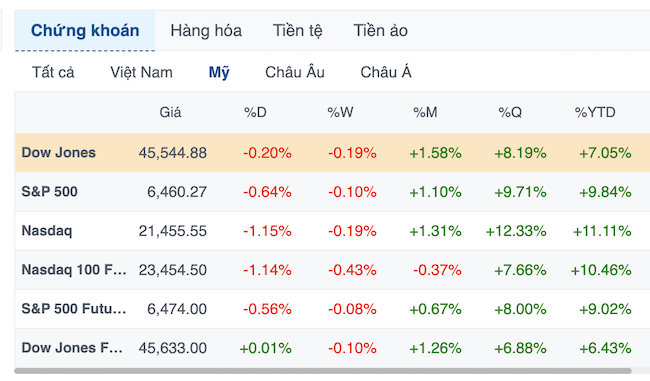Screen dimensions: 650x381
Task: Open Dow Jones Futures row
Action: point(332,348)
